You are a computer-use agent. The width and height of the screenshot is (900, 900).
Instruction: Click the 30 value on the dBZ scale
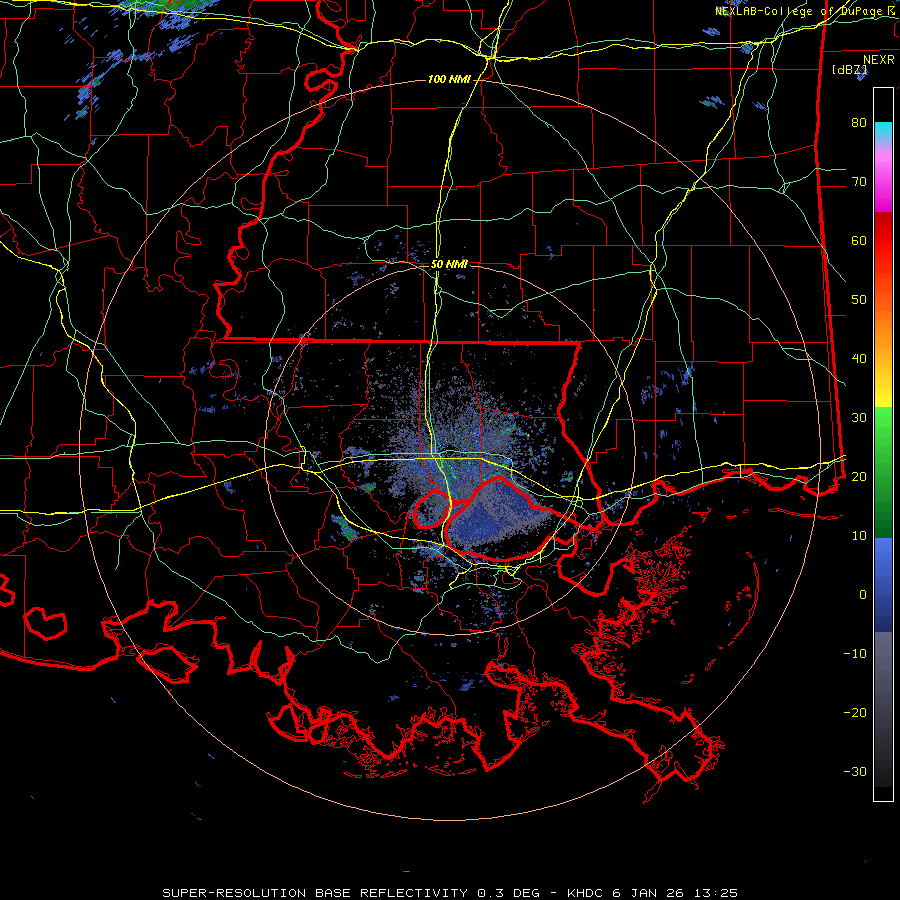[859, 417]
